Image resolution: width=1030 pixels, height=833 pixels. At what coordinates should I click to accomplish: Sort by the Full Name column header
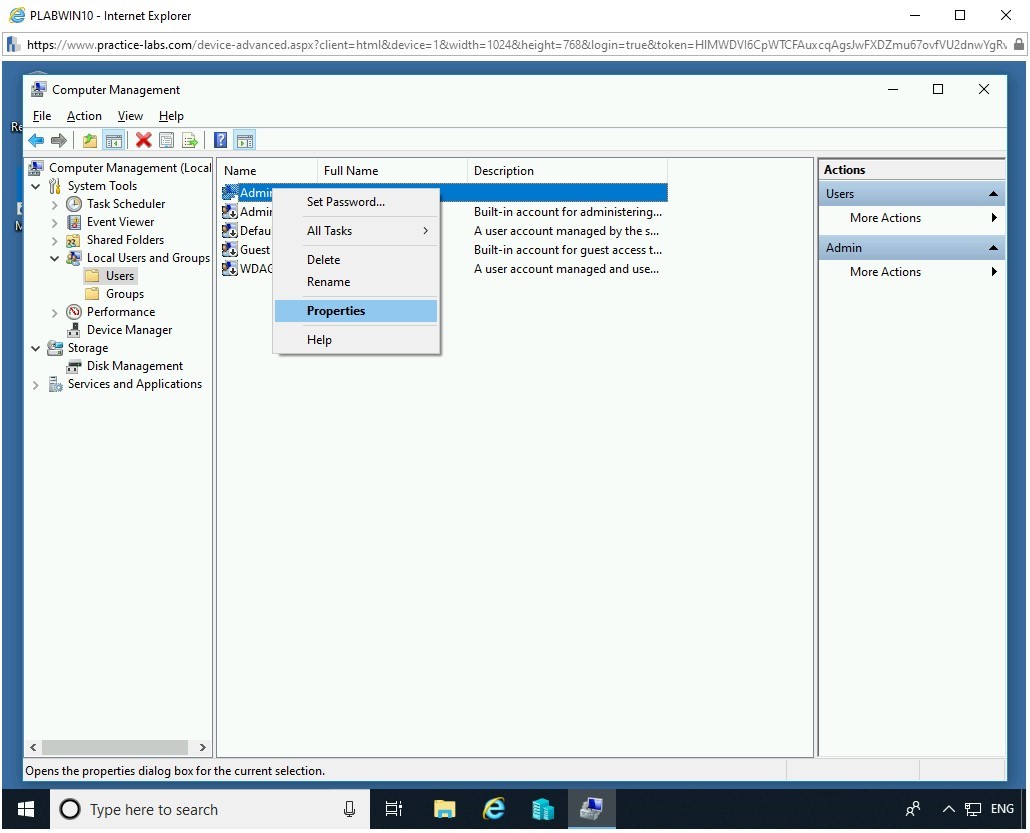392,171
